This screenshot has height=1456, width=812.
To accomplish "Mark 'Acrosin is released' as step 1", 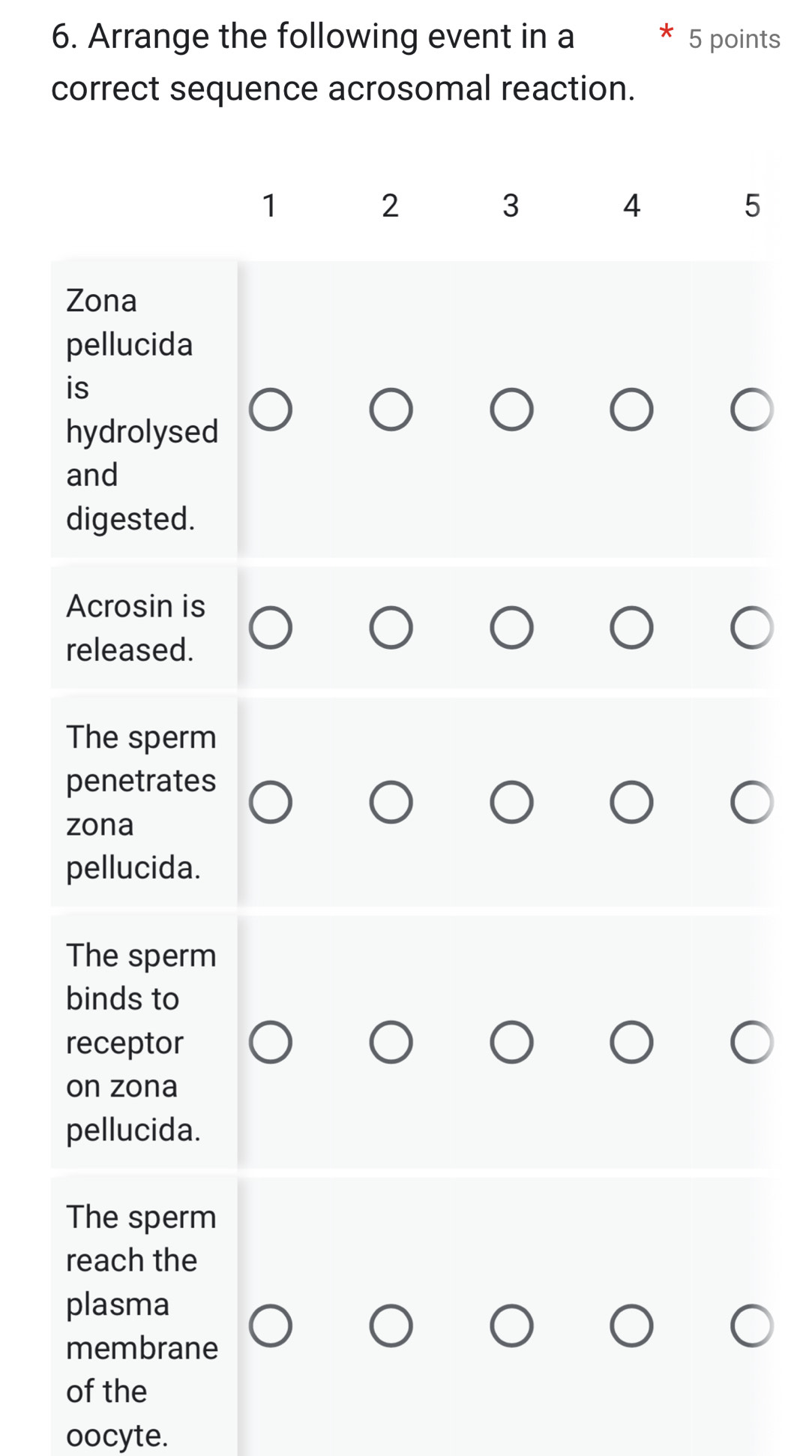I will pyautogui.click(x=271, y=628).
